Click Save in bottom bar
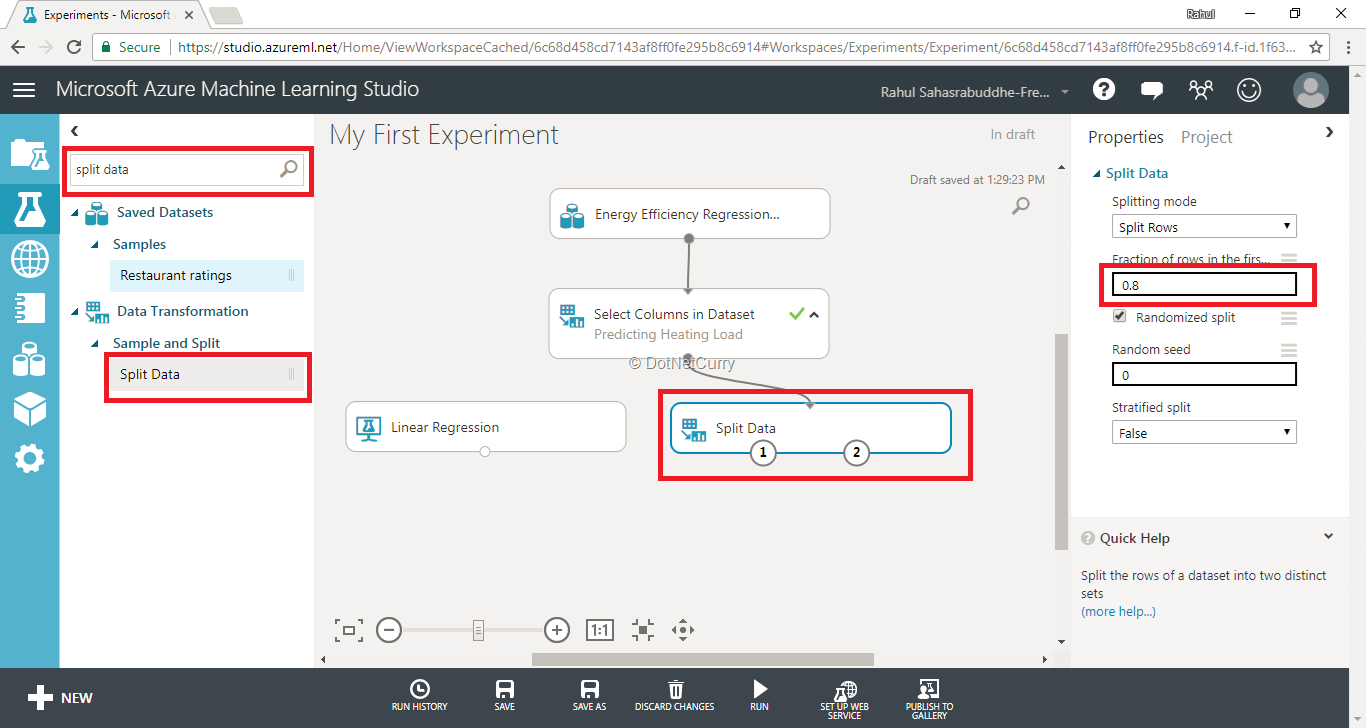Screen dimensions: 1366x728 [505, 695]
